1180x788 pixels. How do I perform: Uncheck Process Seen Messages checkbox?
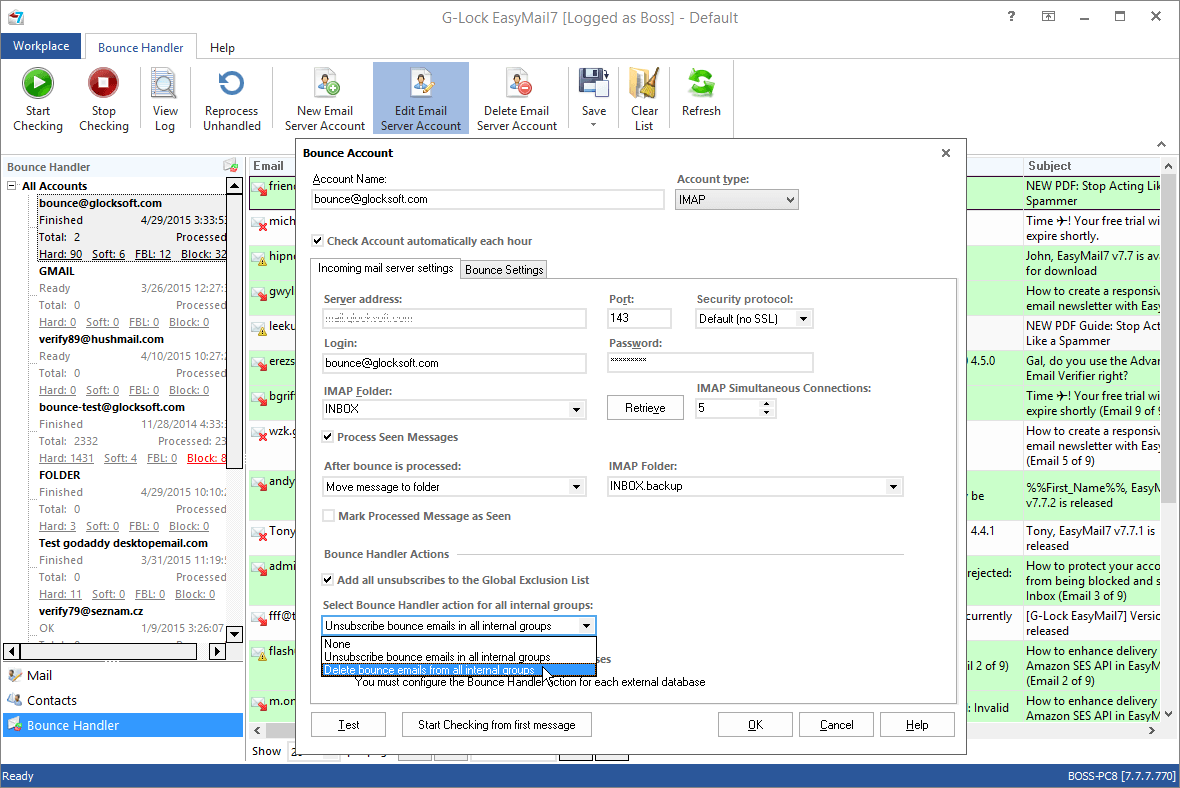pyautogui.click(x=328, y=437)
